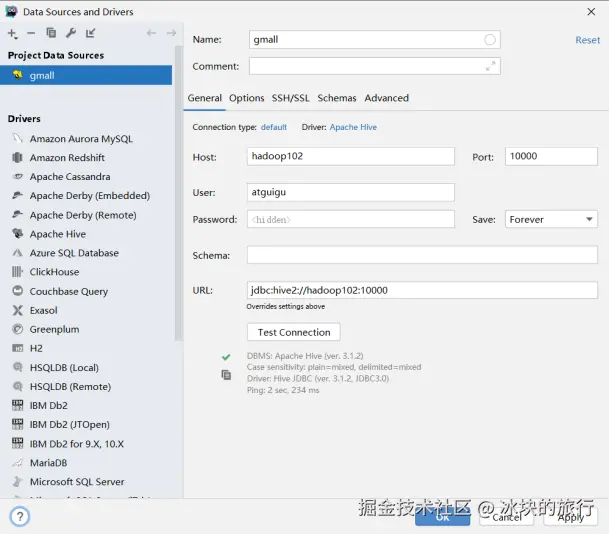610x534 pixels.
Task: Click the make global import icon
Action: point(90,33)
